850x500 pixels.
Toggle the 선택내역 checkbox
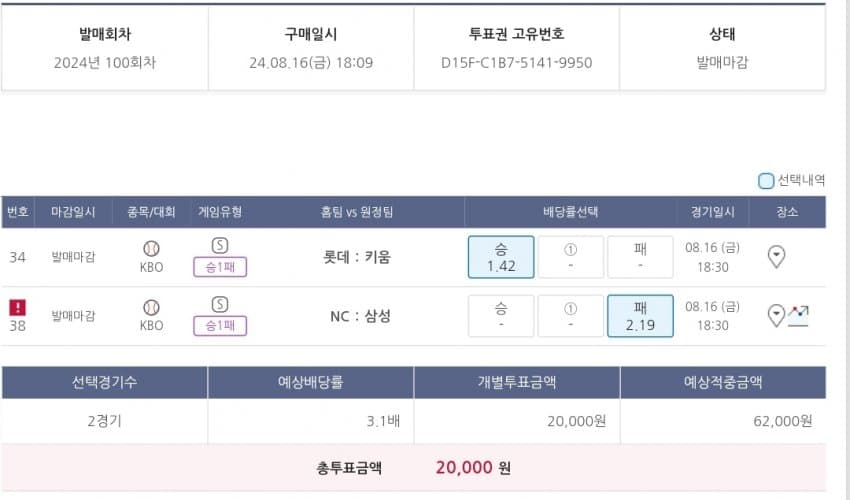(766, 181)
